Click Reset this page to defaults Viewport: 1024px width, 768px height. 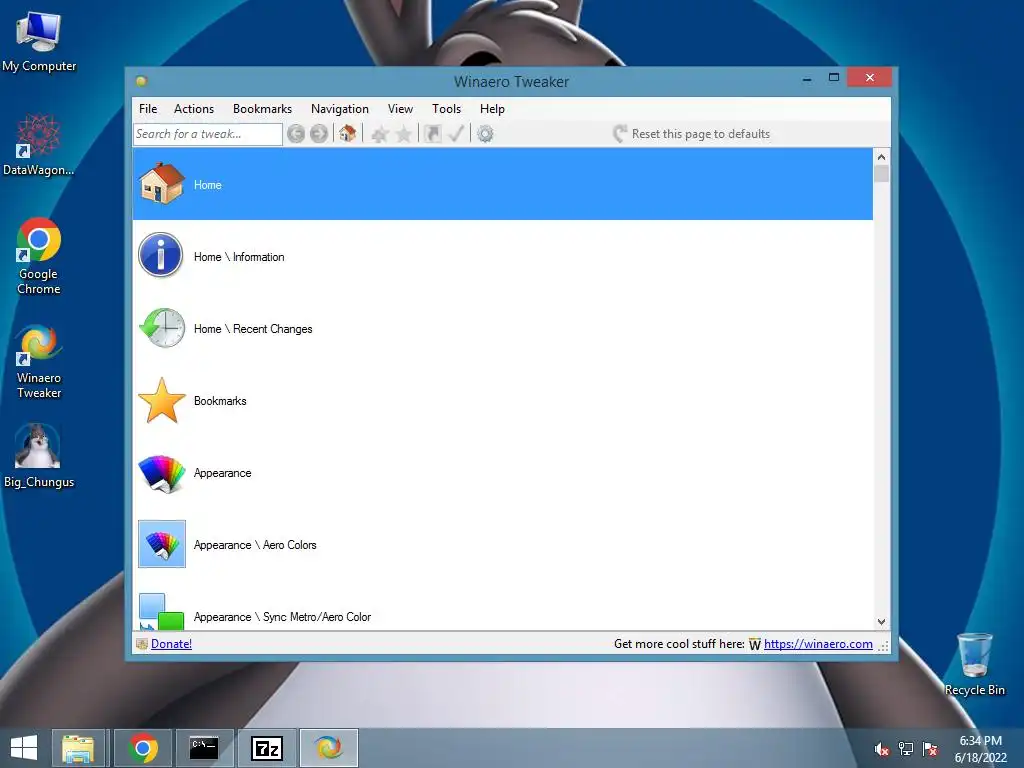point(692,134)
